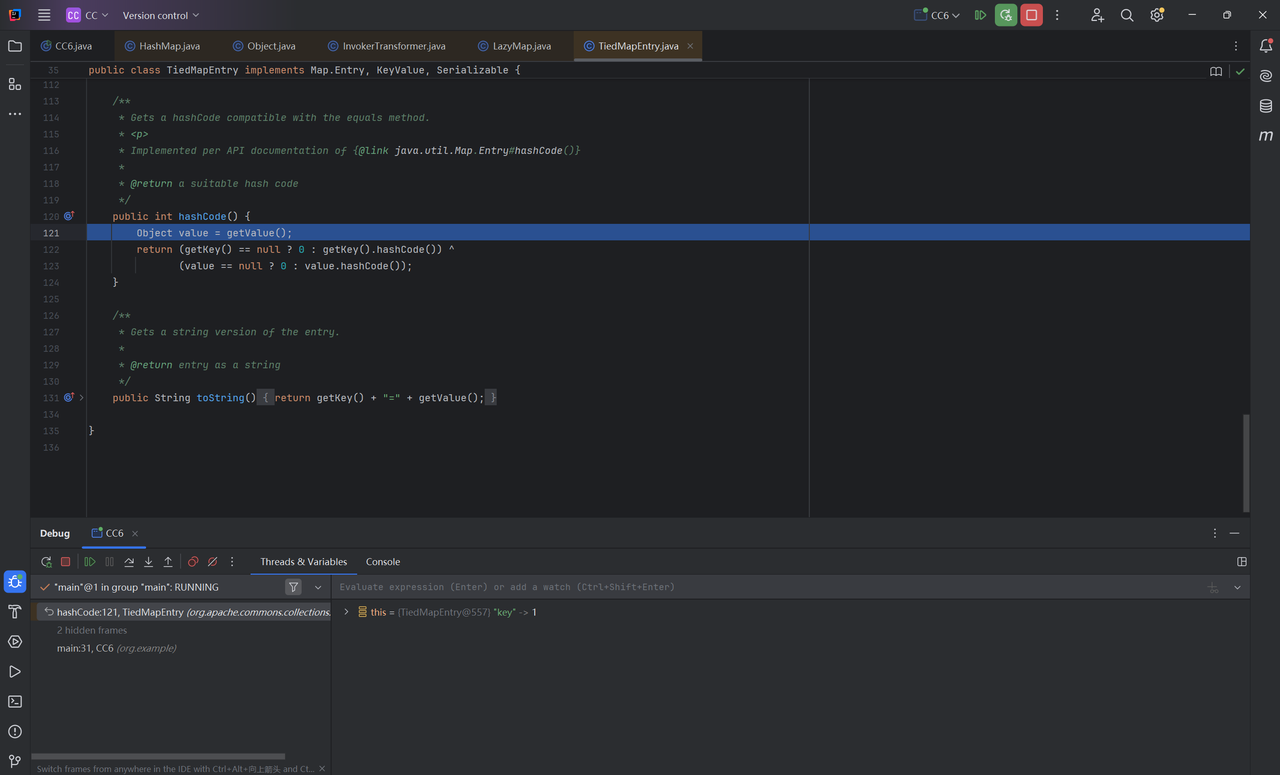The width and height of the screenshot is (1280, 775).
Task: Click the green inspections checkmark
Action: pos(1240,71)
